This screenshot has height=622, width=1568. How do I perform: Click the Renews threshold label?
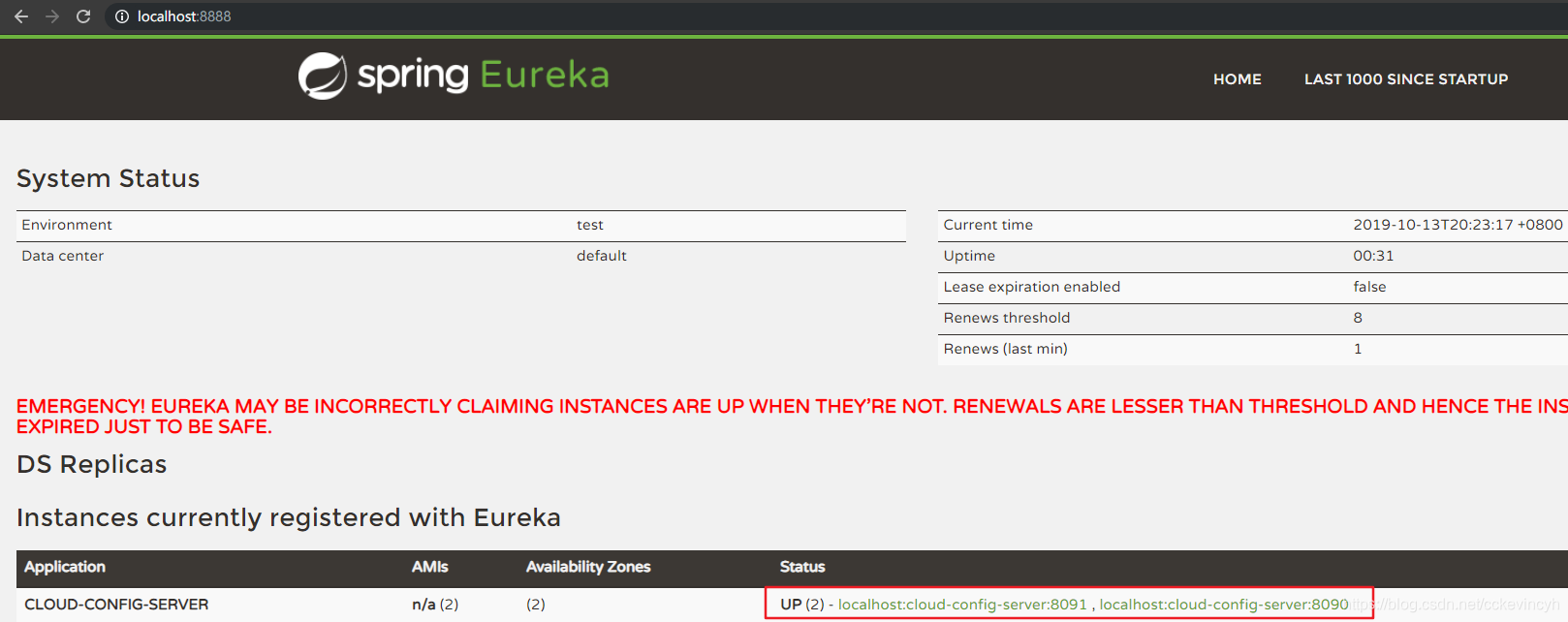pos(1007,318)
